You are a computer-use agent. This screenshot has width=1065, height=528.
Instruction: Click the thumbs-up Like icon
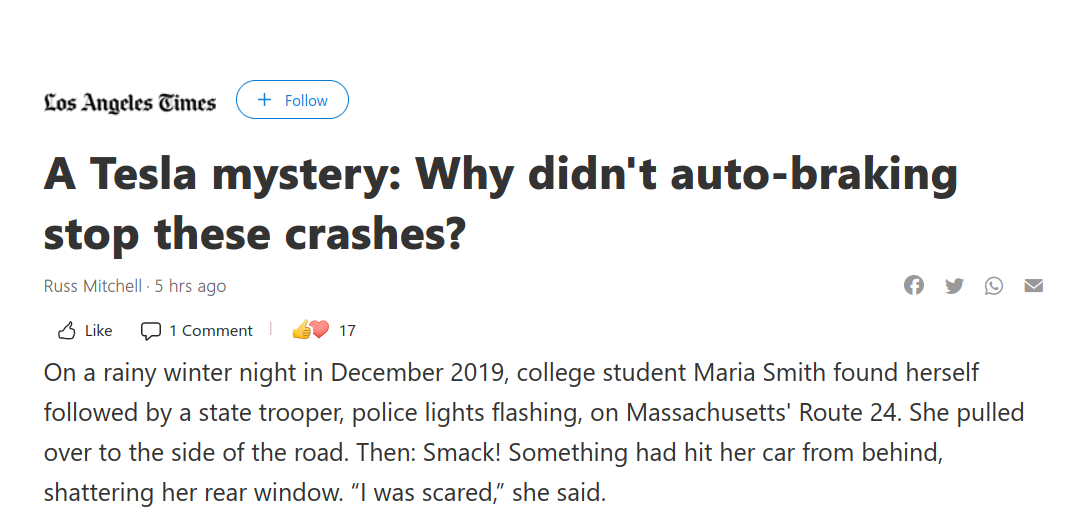[67, 331]
